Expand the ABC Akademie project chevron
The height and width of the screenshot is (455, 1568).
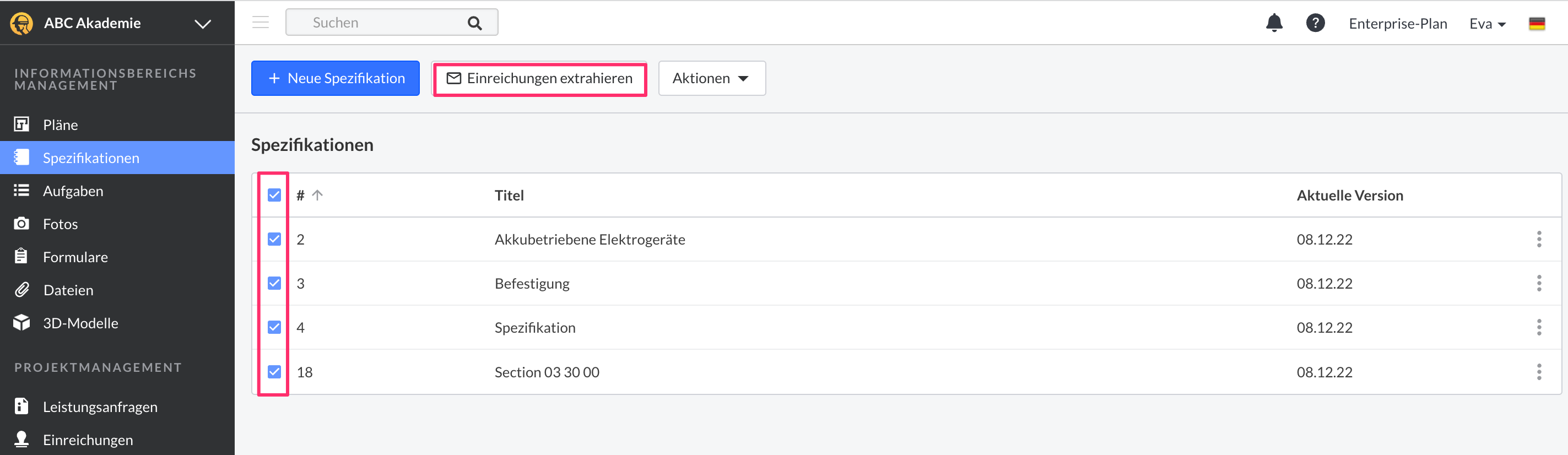click(x=203, y=24)
